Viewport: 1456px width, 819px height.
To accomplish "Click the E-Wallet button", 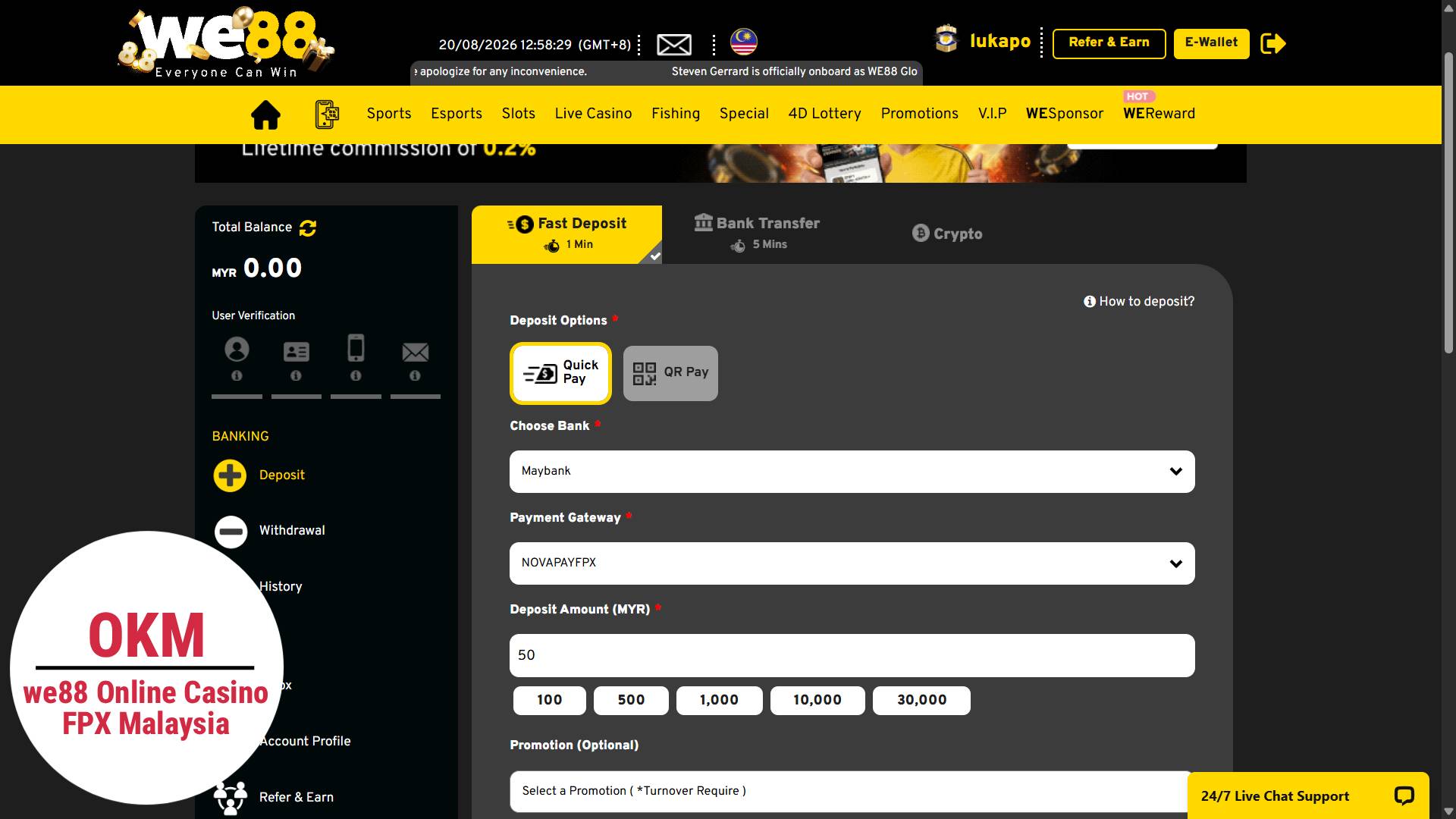I will pyautogui.click(x=1211, y=43).
